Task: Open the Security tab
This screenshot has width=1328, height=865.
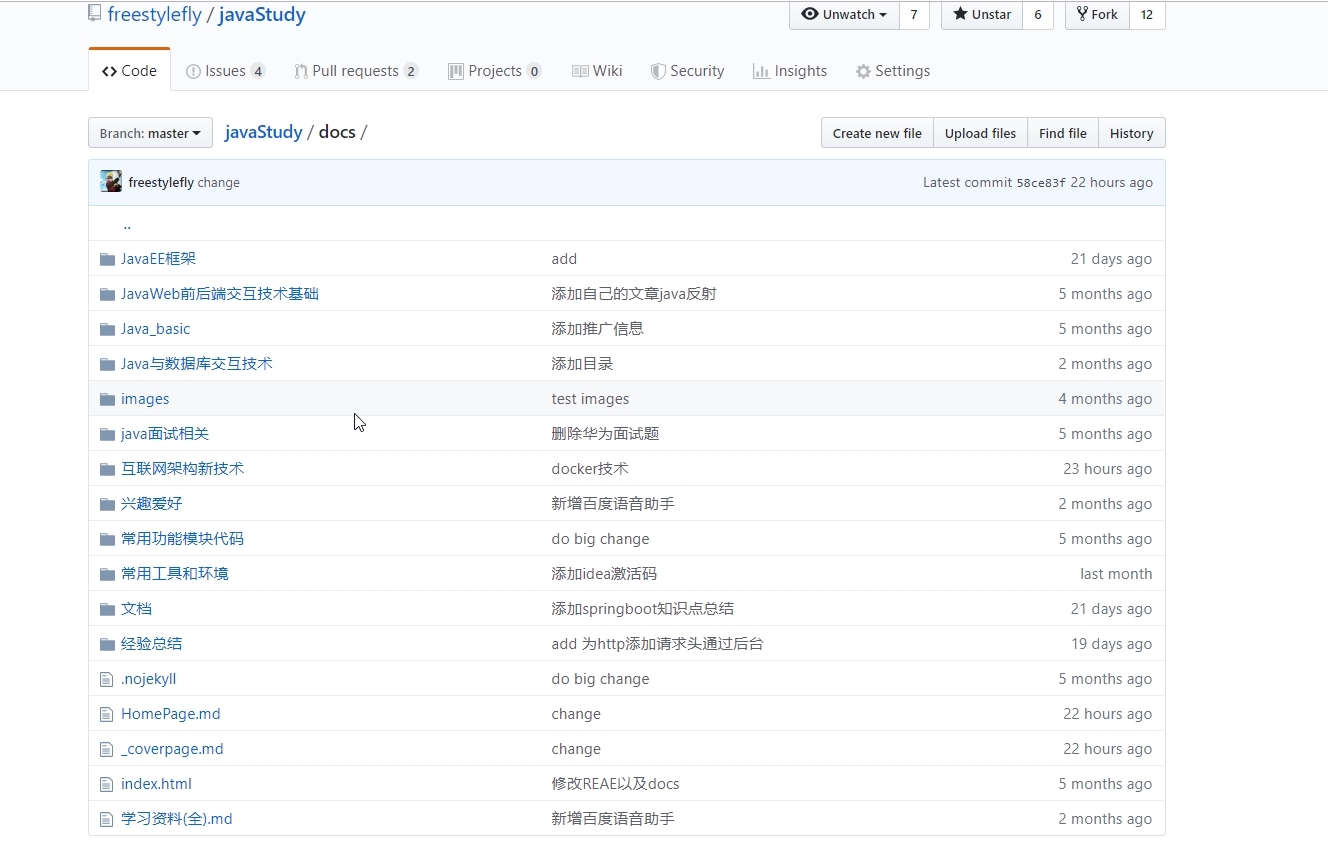Action: 687,71
